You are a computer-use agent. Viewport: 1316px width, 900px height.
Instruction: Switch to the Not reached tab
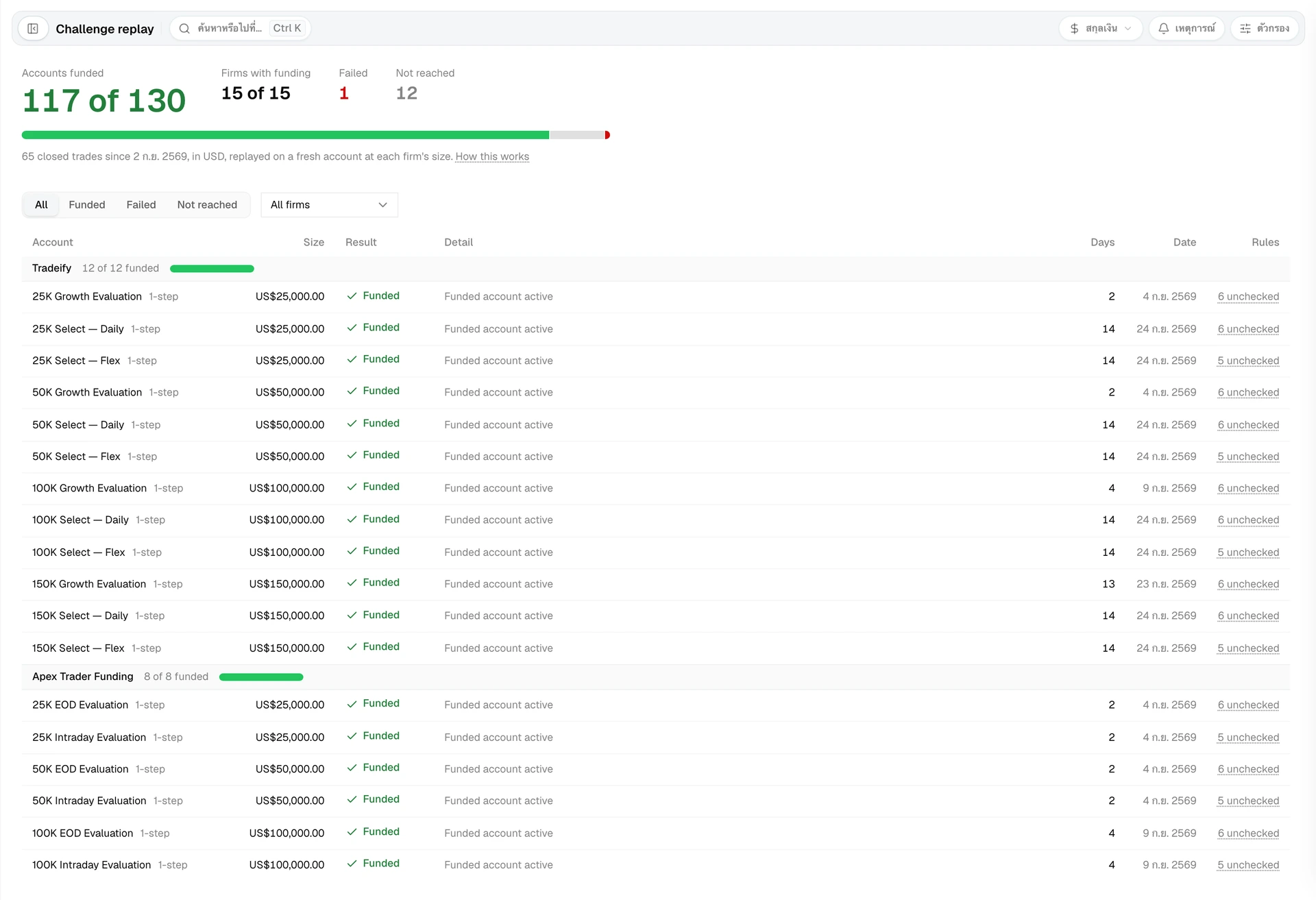(x=207, y=205)
